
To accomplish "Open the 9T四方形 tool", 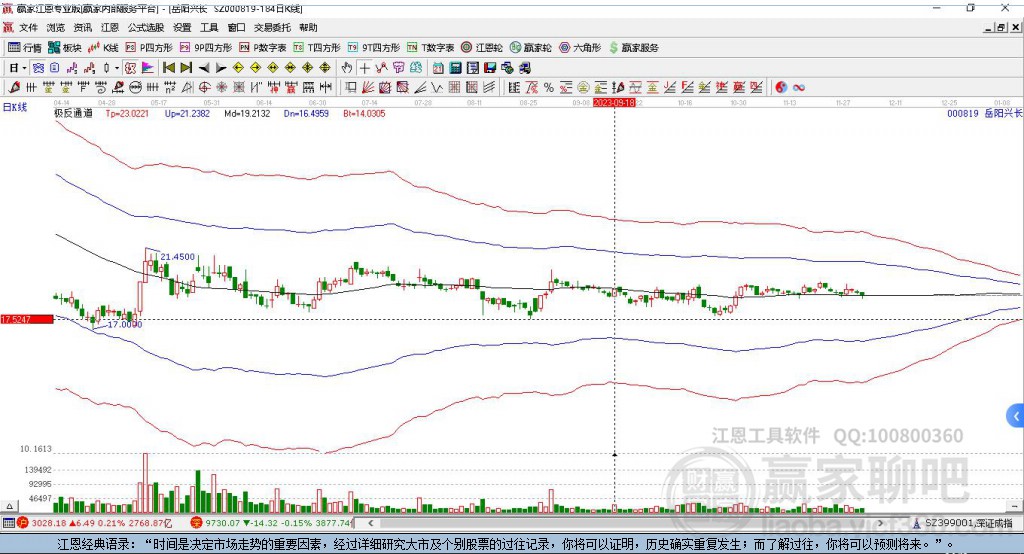I will (374, 48).
